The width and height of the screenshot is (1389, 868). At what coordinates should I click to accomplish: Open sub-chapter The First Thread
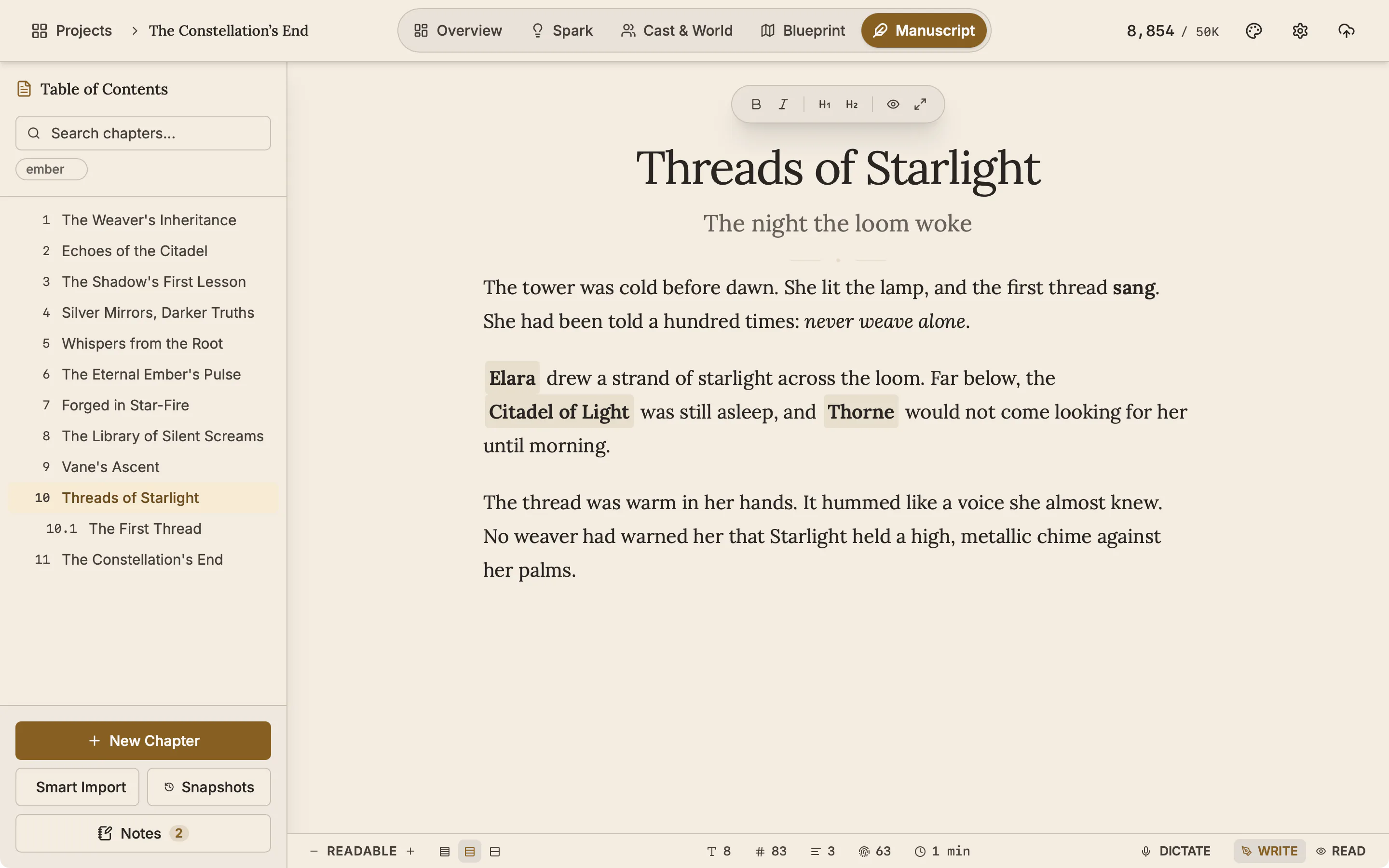tap(143, 529)
